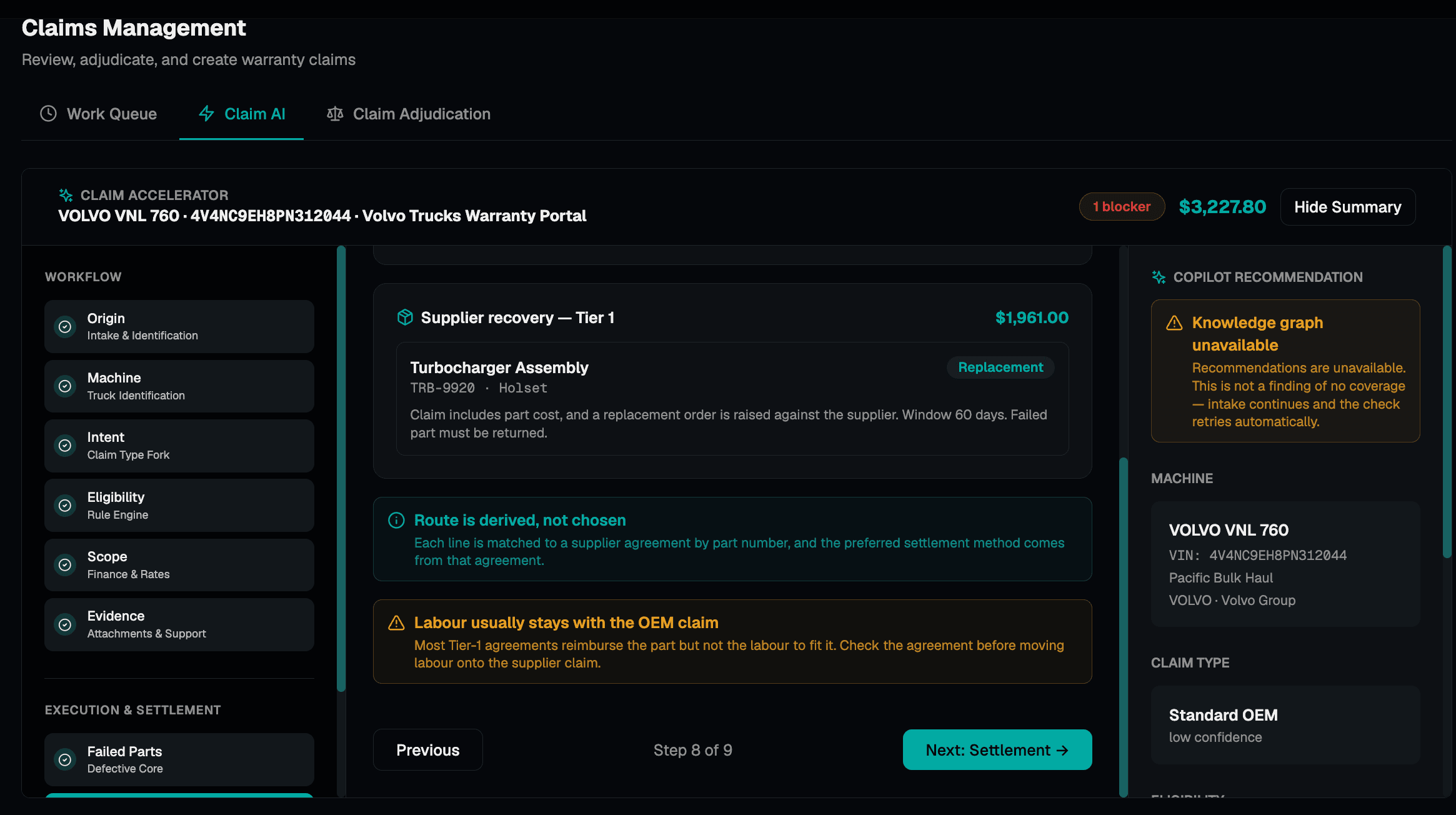Click the scales icon beside Claim Adjudication
Viewport: 1456px width, 815px height.
[x=335, y=114]
